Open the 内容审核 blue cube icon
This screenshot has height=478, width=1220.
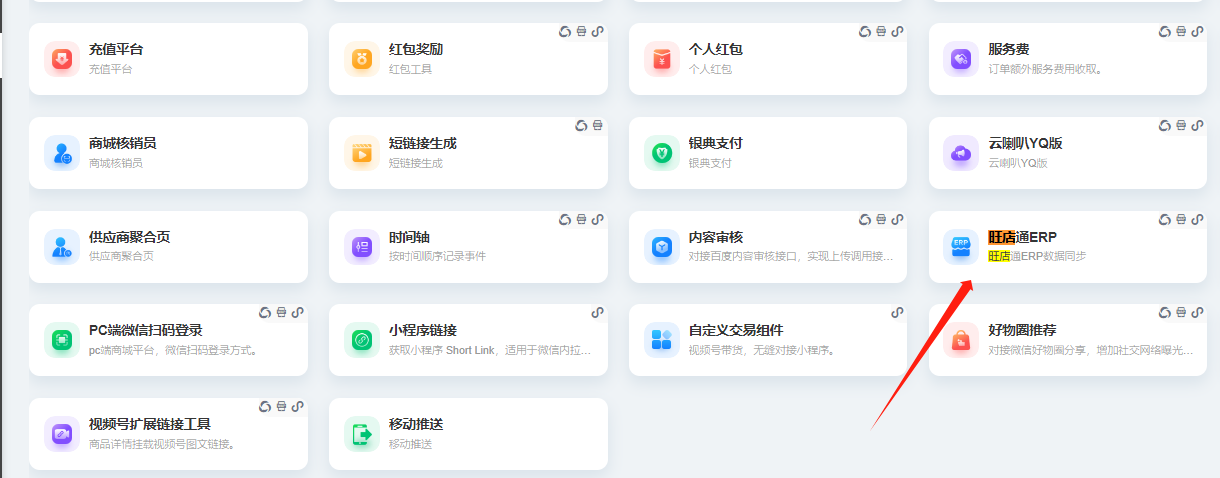661,246
